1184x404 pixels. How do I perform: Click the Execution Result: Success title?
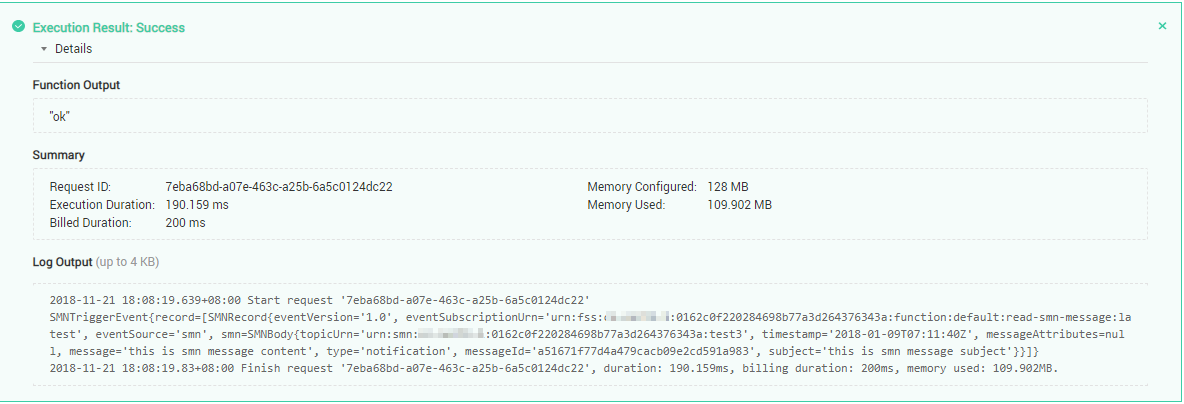(x=108, y=28)
